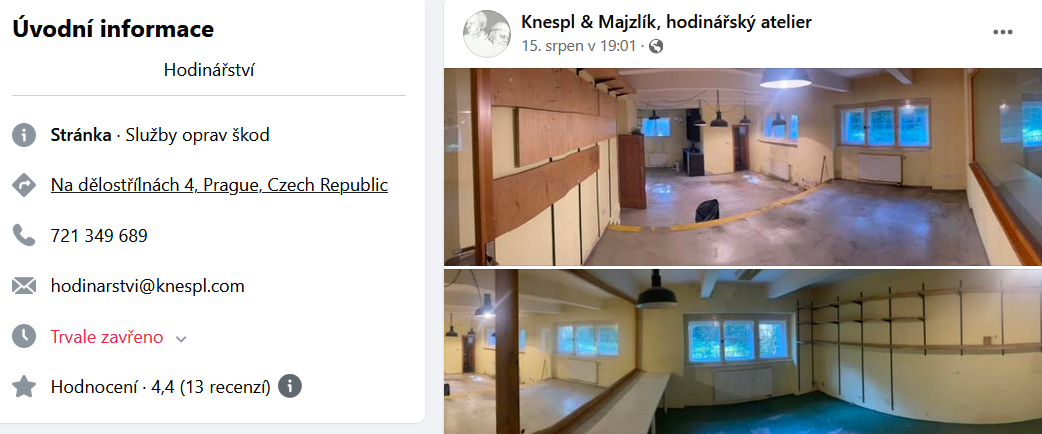Click the envelope email icon
1042x434 pixels.
(x=24, y=286)
